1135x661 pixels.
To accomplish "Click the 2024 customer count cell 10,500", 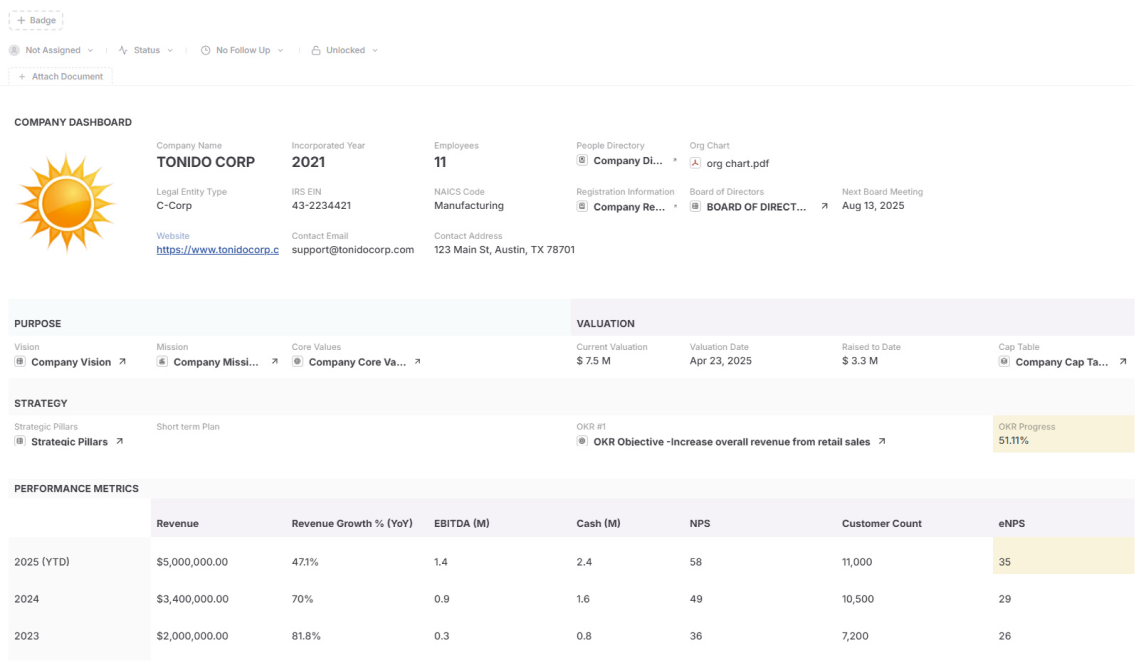I will [858, 599].
